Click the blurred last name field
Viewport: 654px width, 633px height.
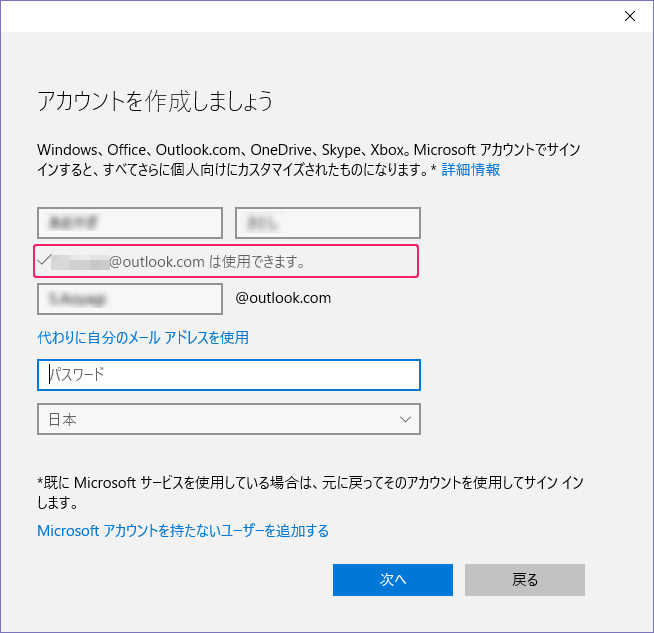(x=130, y=223)
